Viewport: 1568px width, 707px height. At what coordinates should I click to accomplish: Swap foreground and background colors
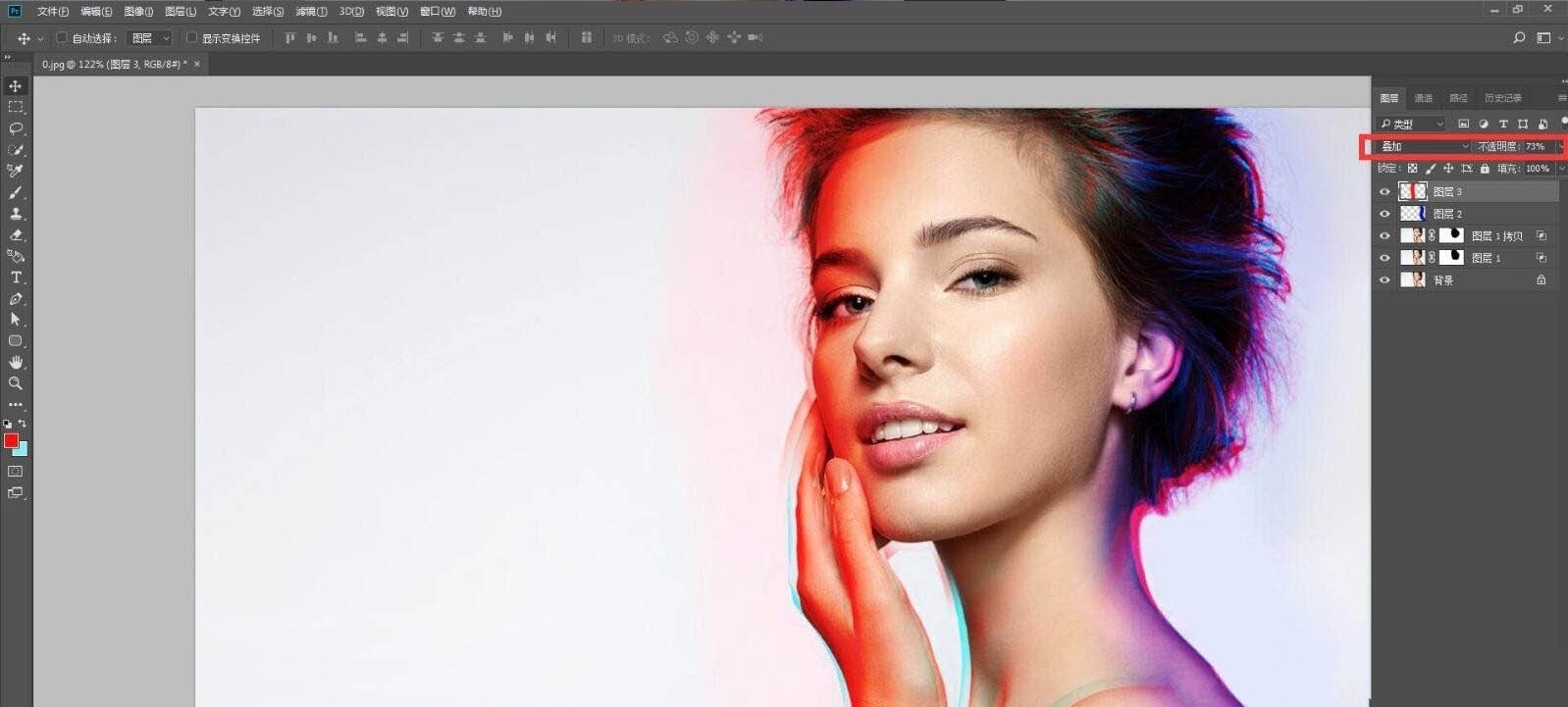coord(23,424)
